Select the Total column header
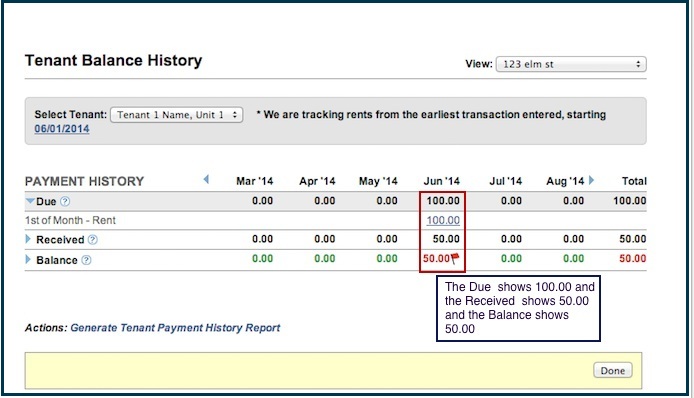 pyautogui.click(x=634, y=181)
